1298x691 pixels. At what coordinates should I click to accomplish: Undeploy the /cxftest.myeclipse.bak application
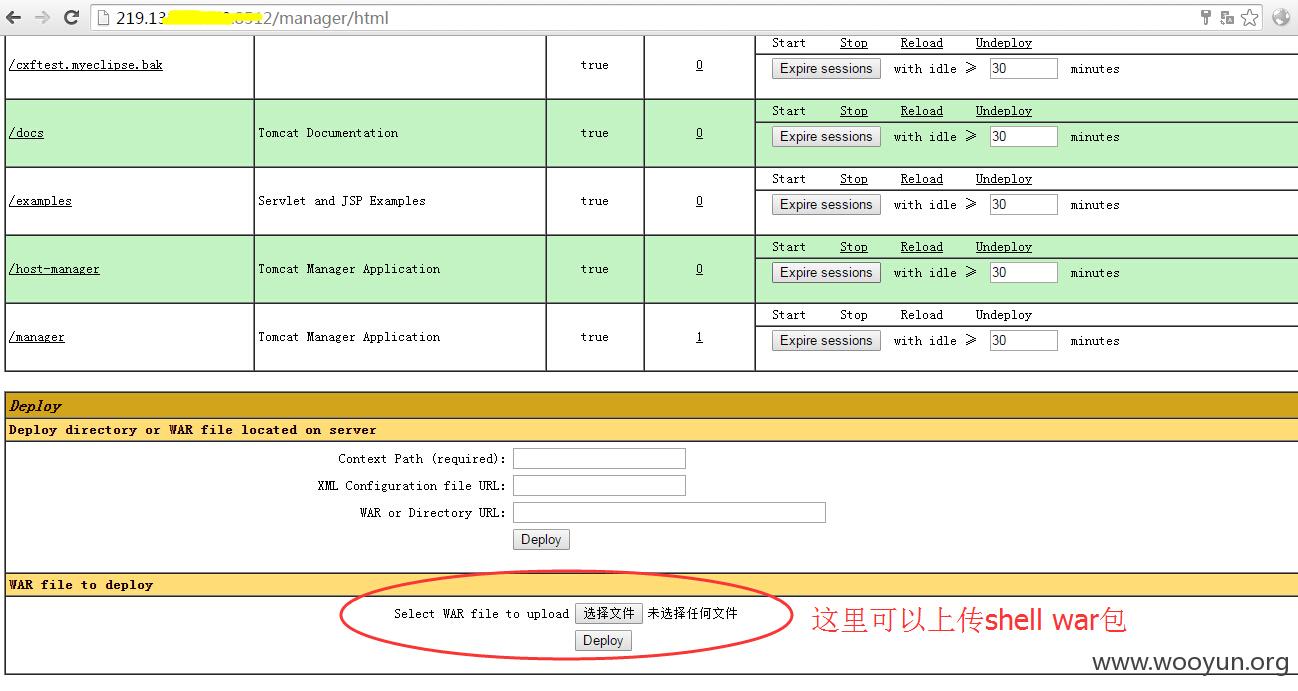(1004, 43)
